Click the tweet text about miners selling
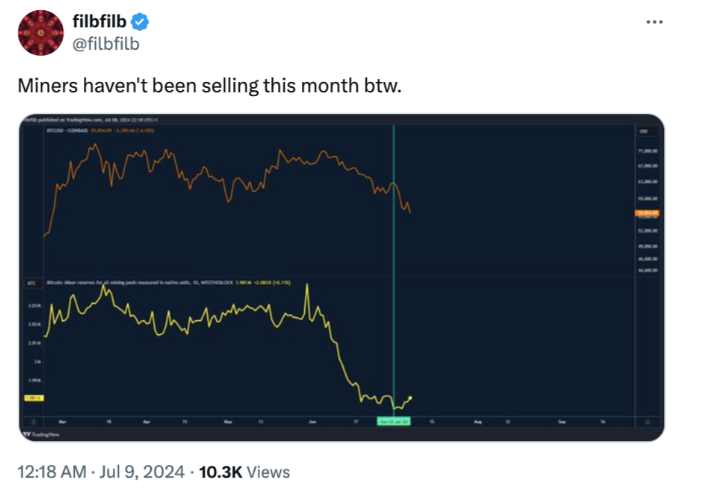 pos(210,86)
